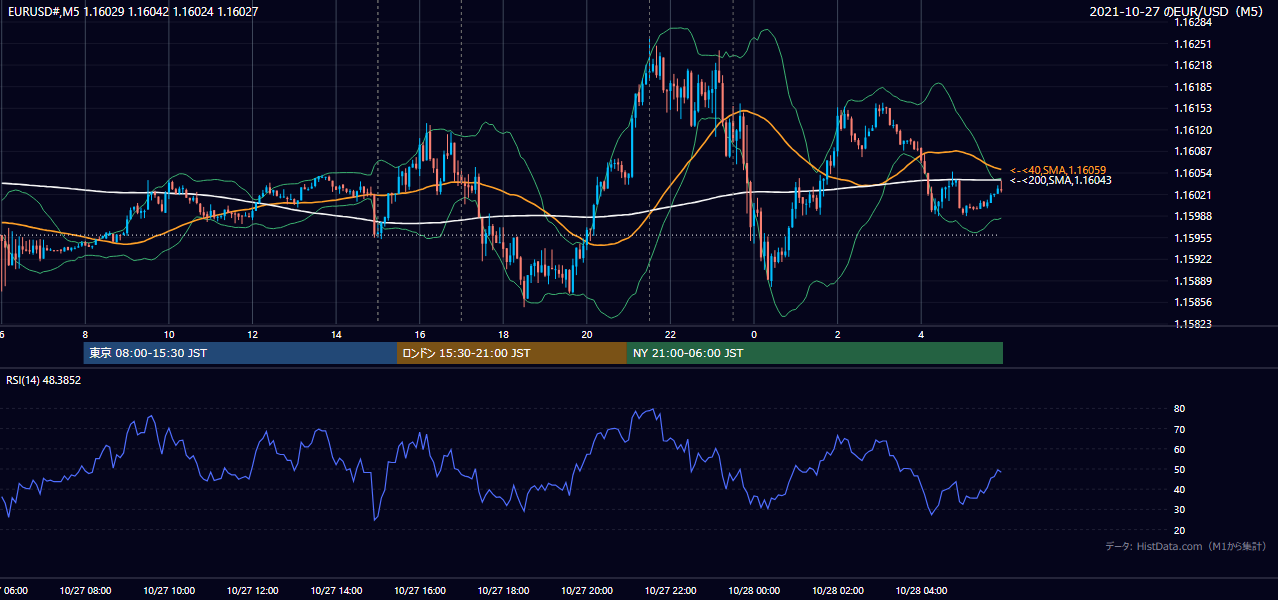Image resolution: width=1278 pixels, height=600 pixels.
Task: Click price axis value 1.16284
Action: click(1193, 22)
